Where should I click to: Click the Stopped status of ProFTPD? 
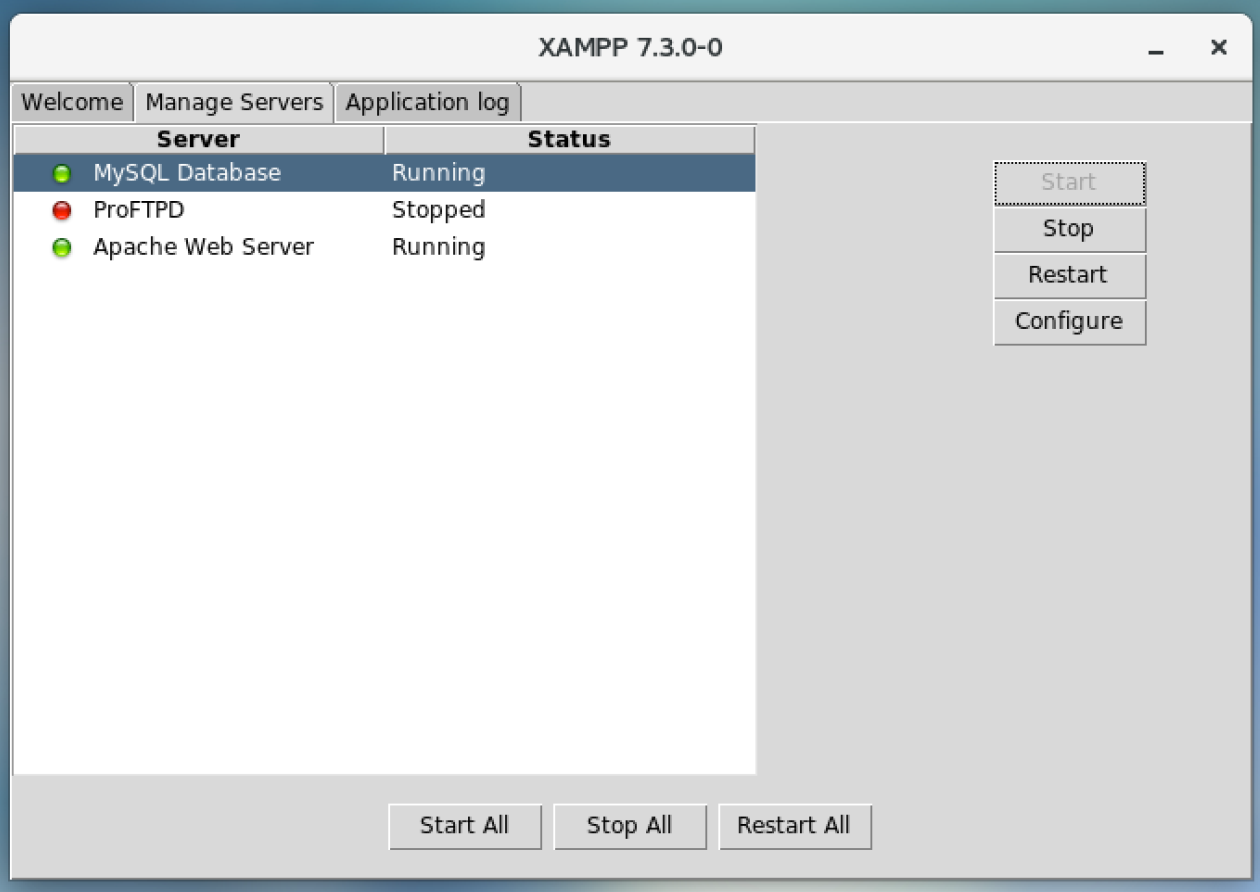438,210
